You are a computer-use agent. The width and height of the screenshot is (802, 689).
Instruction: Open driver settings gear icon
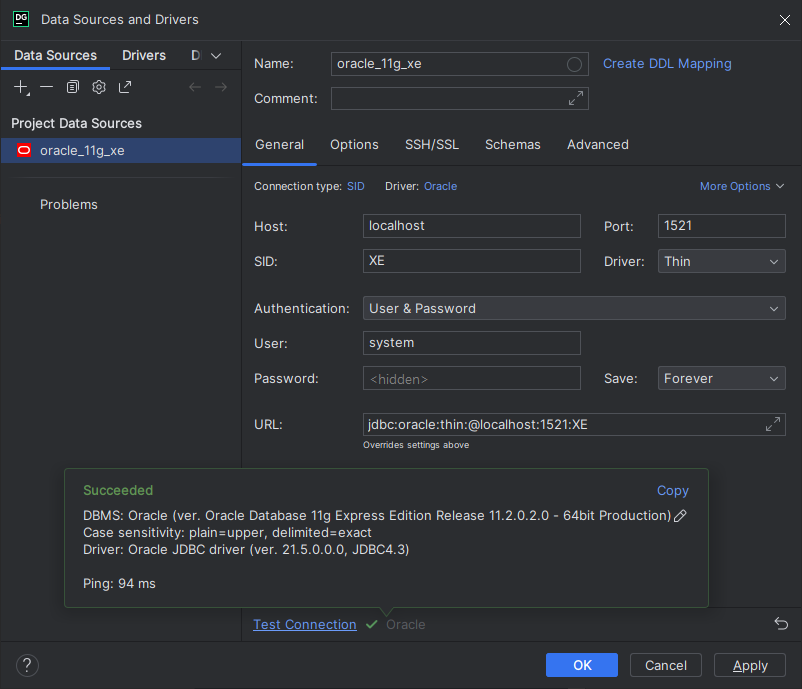pyautogui.click(x=99, y=87)
